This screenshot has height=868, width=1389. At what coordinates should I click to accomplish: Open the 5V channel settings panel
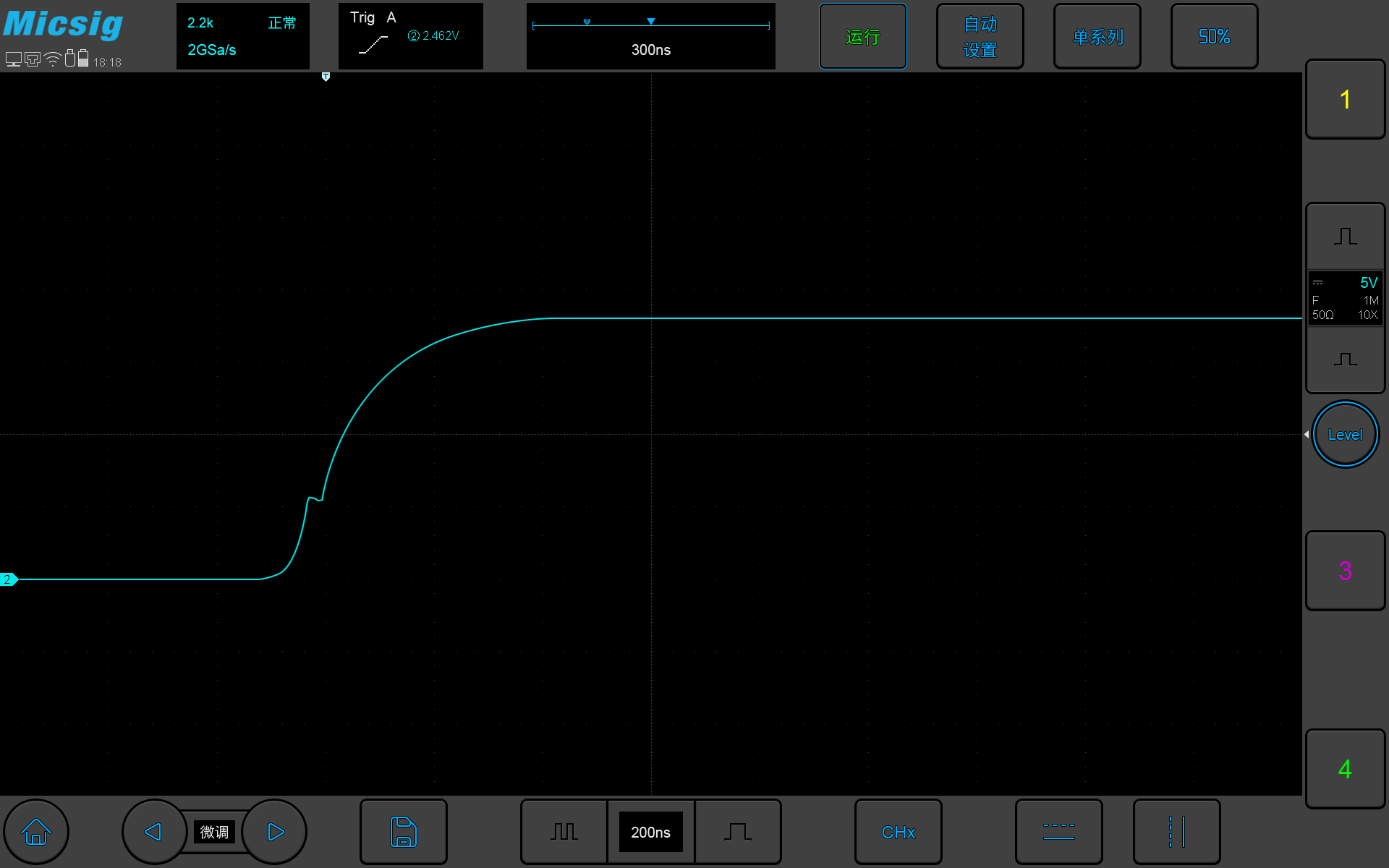tap(1346, 298)
